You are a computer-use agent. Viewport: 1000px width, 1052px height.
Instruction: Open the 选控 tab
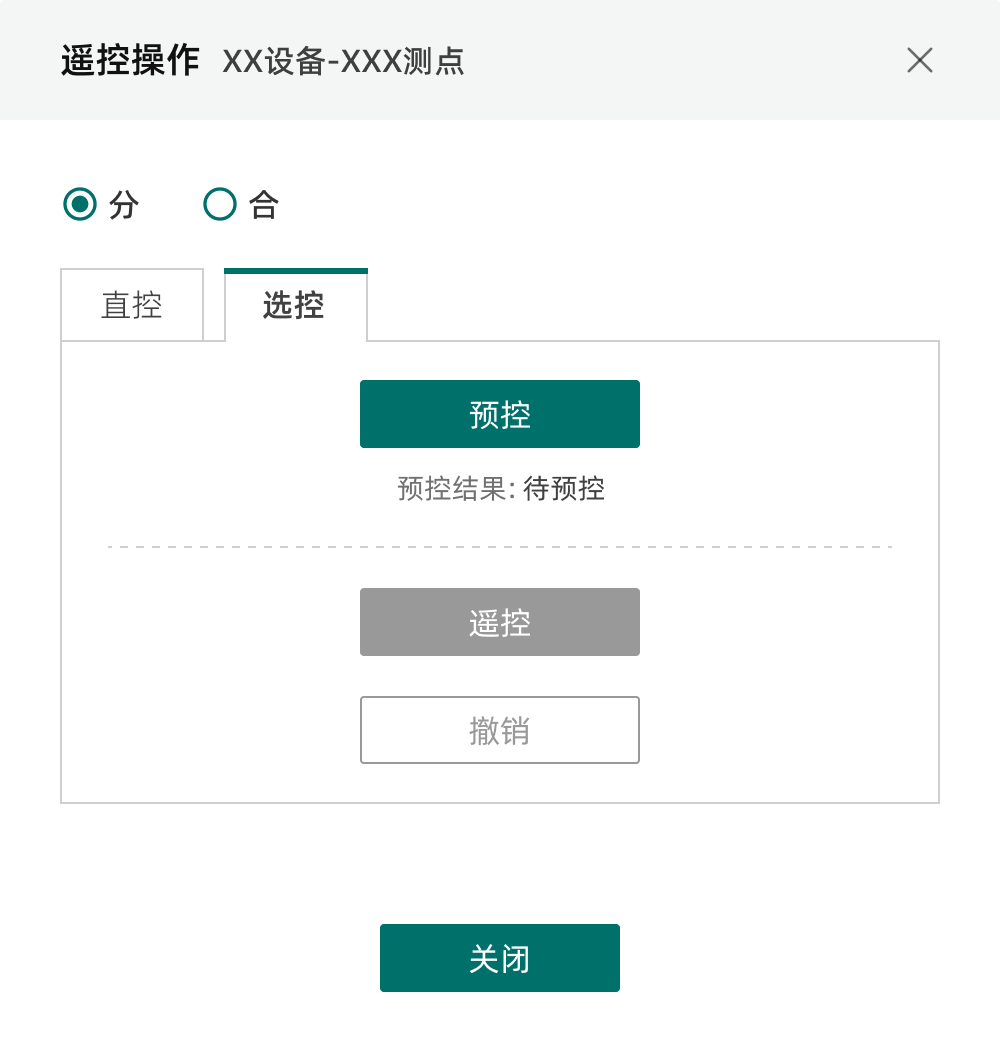tap(294, 305)
